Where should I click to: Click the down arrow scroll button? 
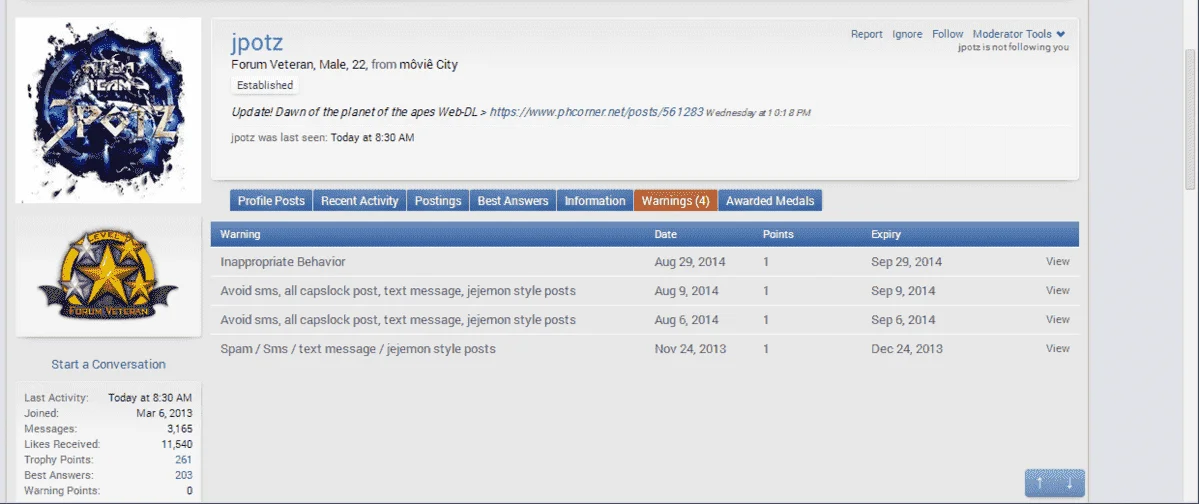coord(1069,483)
